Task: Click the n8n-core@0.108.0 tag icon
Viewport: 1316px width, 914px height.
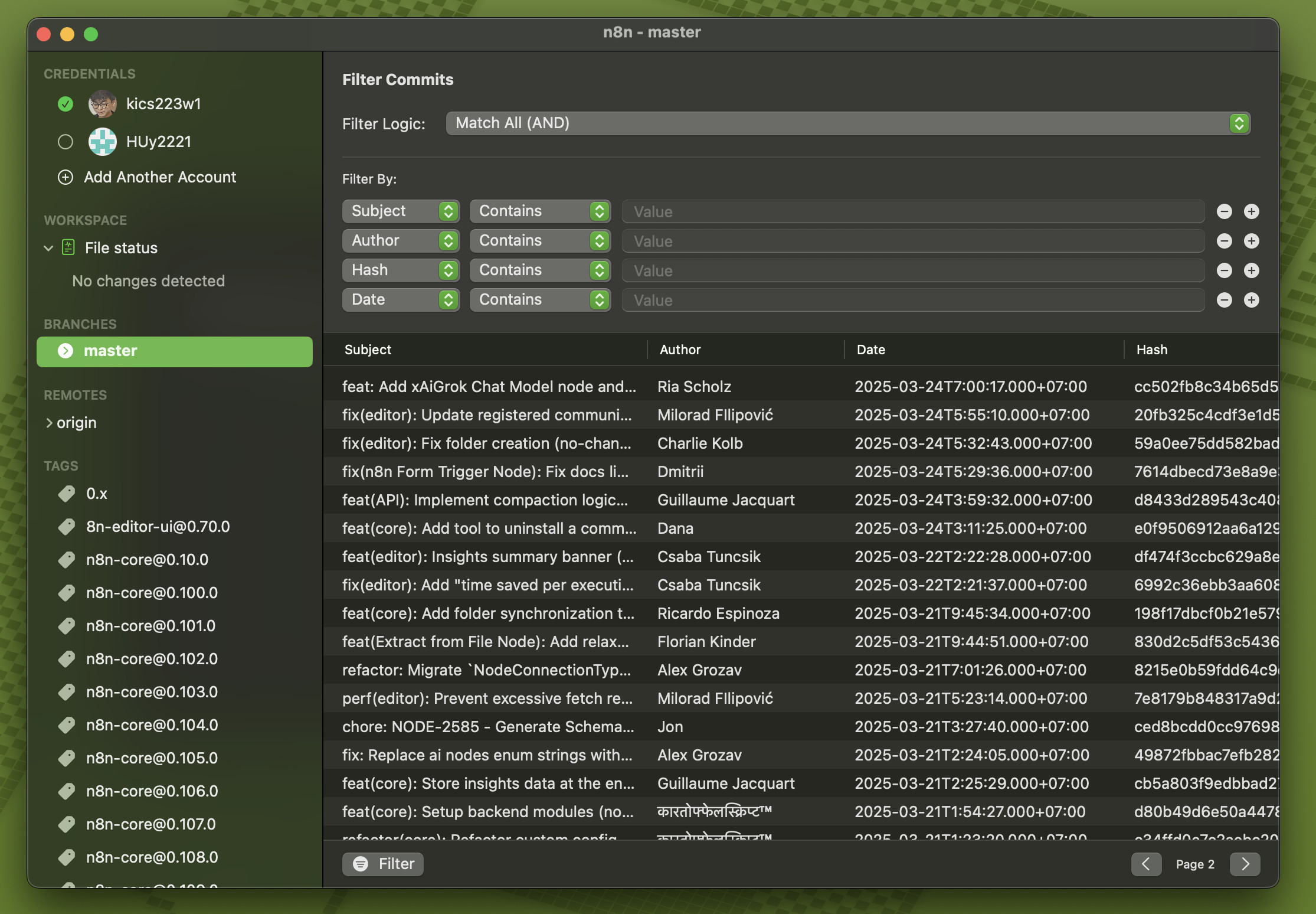Action: coord(67,857)
